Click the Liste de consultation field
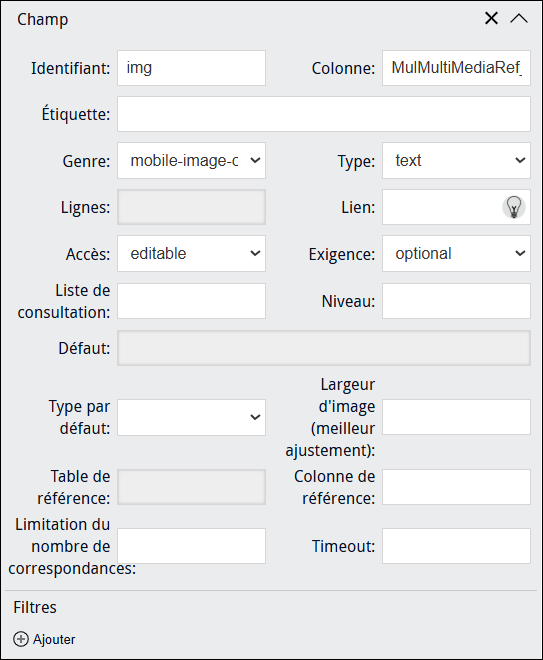 [192, 301]
